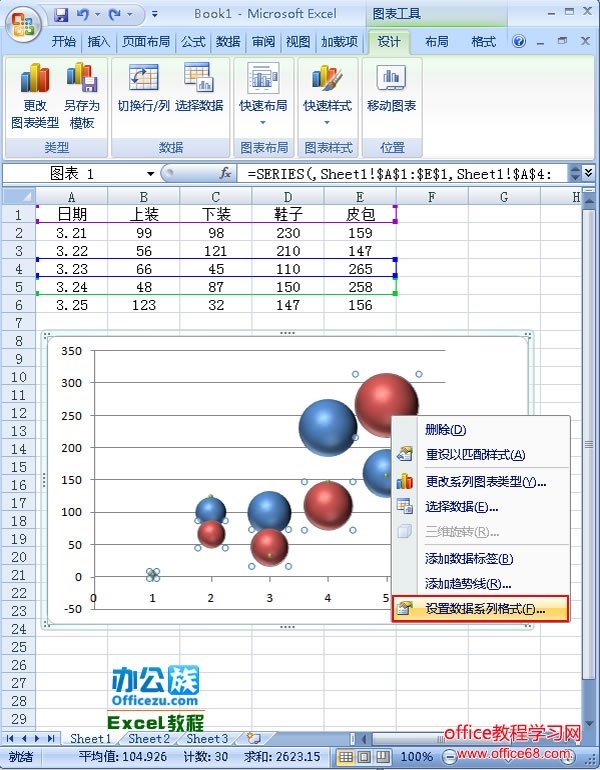
Task: Click the large blue bubble near 250
Action: click(327, 427)
